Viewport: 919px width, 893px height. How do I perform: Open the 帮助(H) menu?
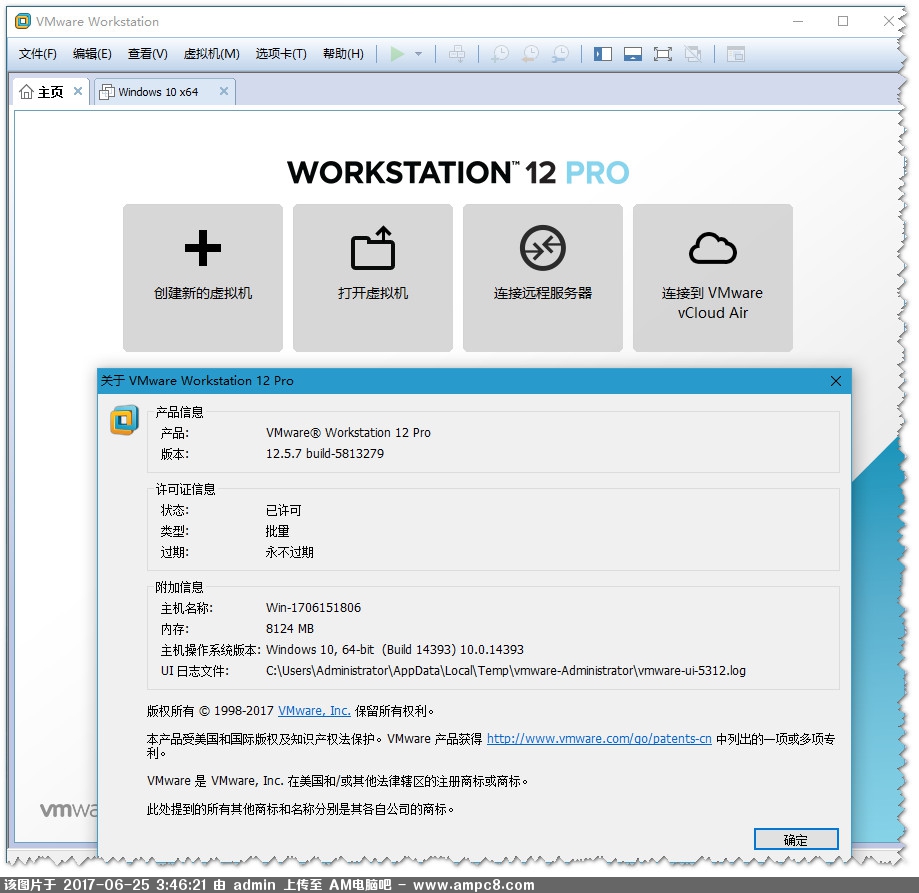pyautogui.click(x=343, y=54)
